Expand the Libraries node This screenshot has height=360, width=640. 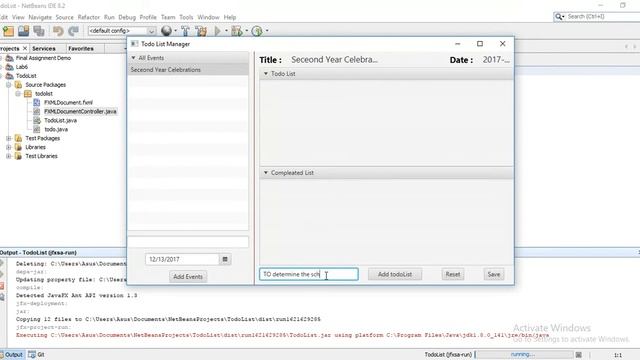point(9,147)
